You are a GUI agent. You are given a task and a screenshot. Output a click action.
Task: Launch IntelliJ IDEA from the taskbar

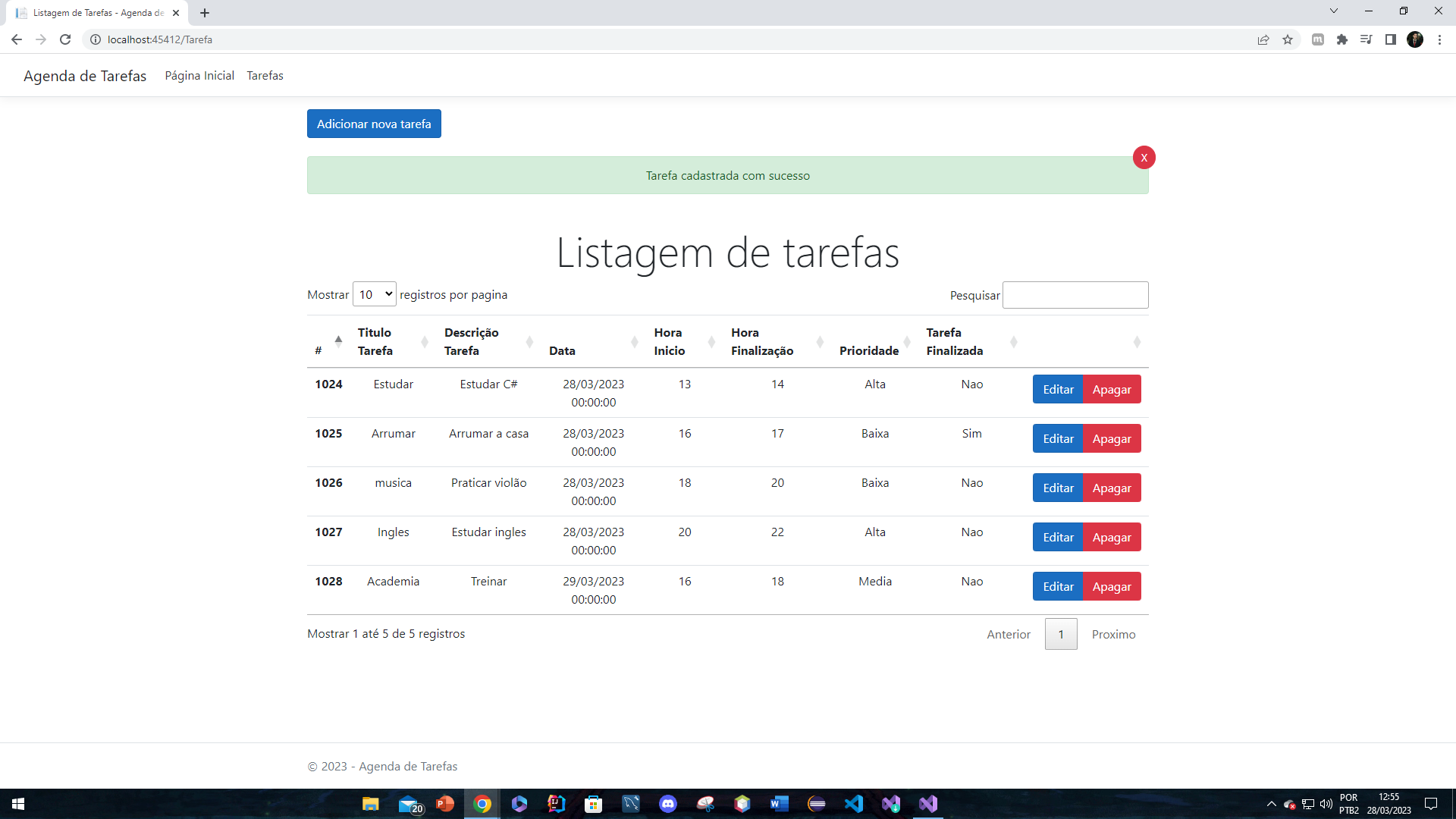tap(556, 804)
